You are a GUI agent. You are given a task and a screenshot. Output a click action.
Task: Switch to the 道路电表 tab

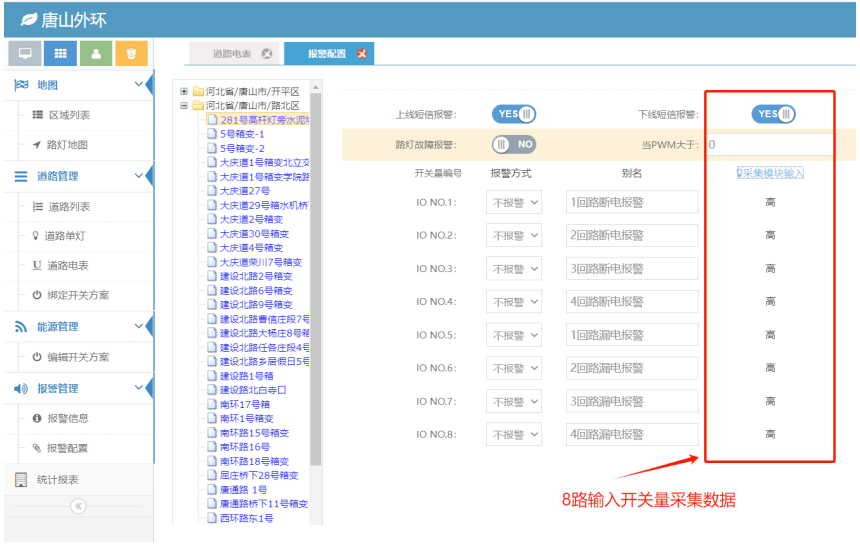232,54
